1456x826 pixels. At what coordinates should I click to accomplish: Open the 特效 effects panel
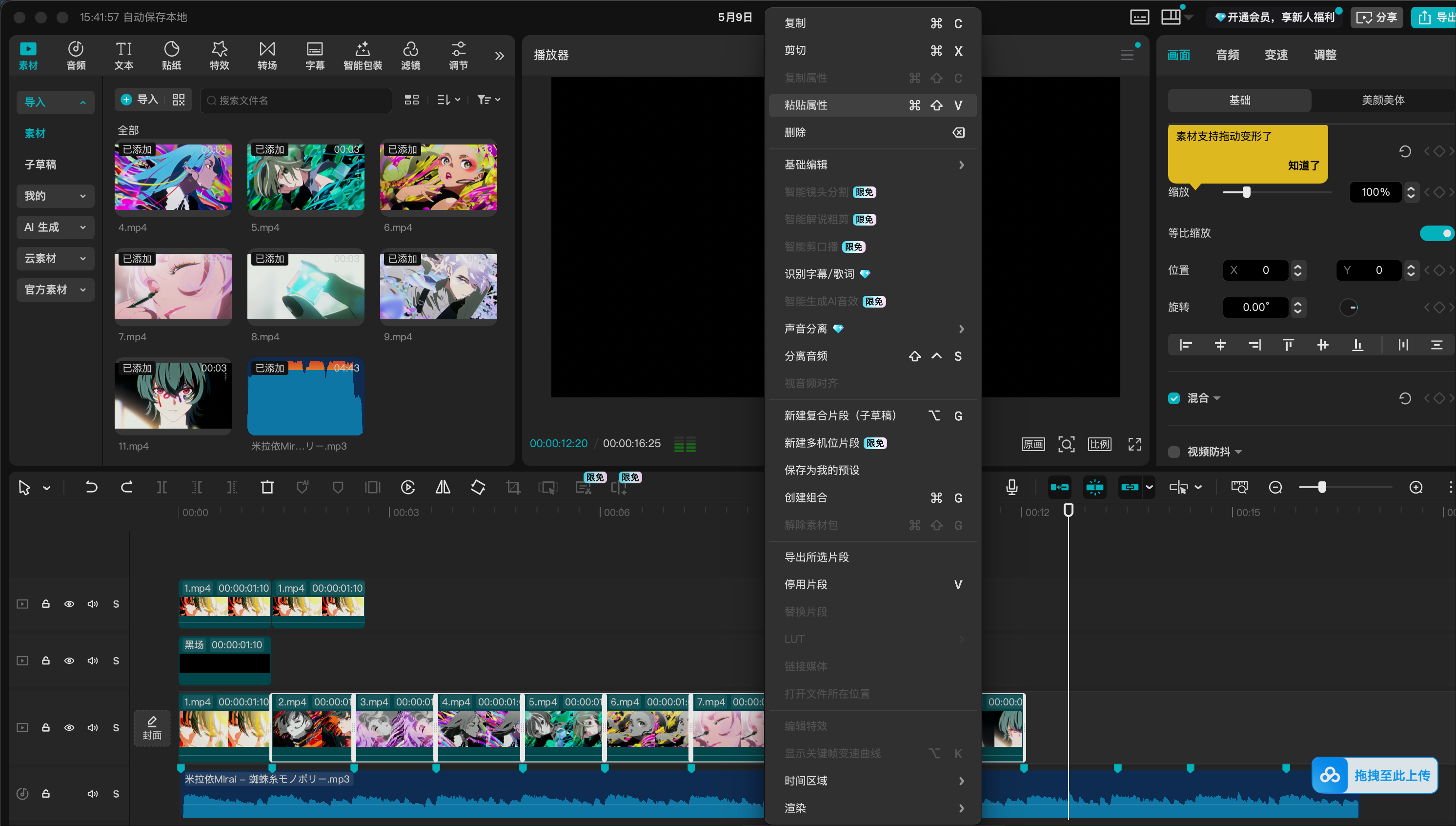pyautogui.click(x=220, y=56)
